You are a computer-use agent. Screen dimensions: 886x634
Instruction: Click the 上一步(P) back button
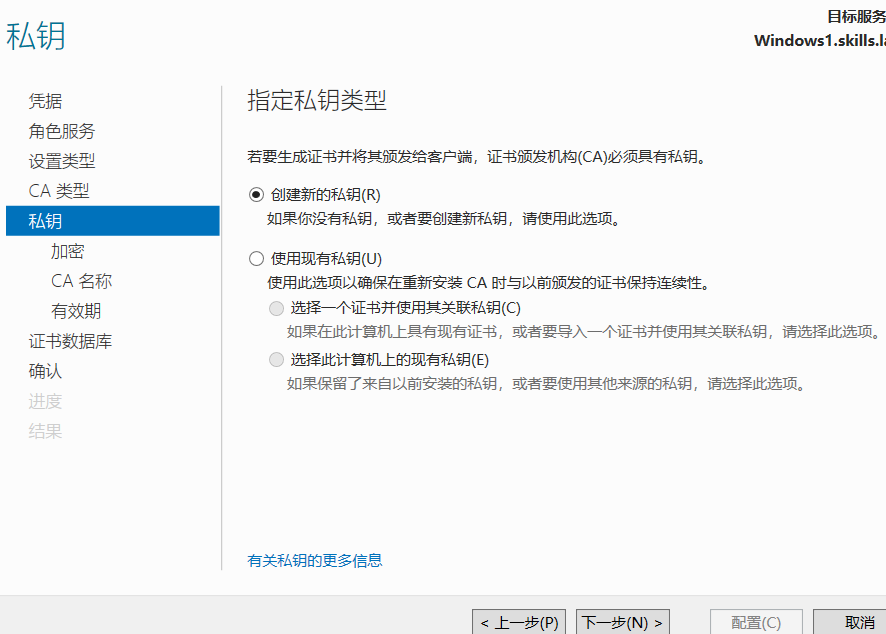point(519,622)
